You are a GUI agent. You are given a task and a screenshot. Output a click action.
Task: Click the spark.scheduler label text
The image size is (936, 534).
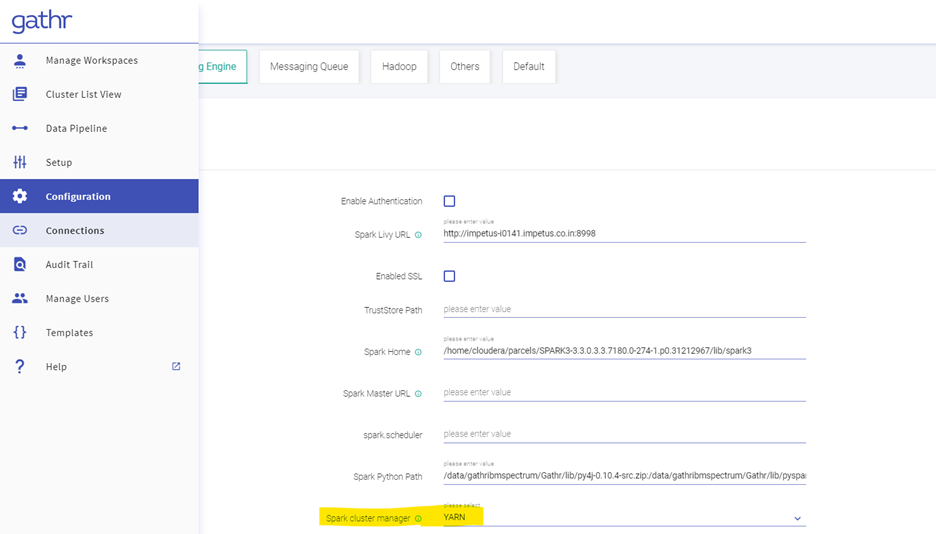point(393,436)
